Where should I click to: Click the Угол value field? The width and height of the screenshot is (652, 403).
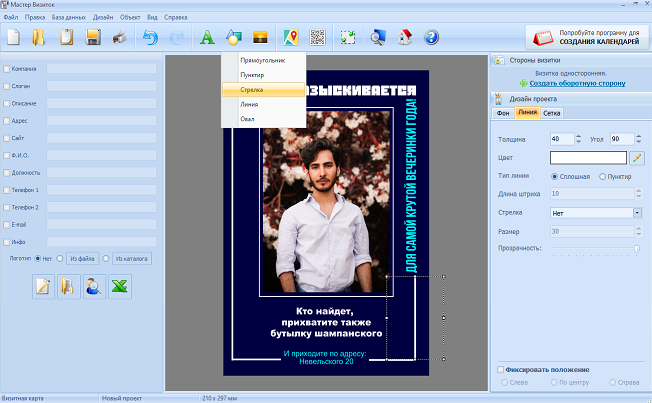click(x=622, y=139)
